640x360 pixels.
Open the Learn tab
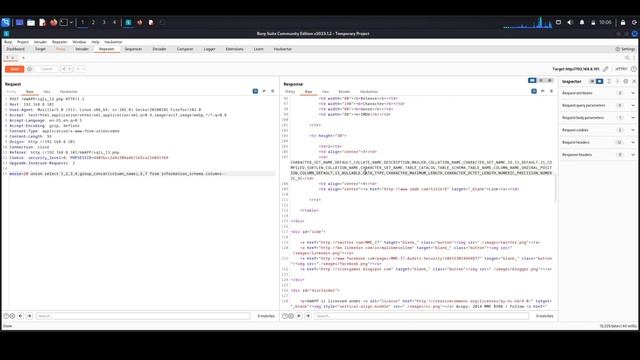pyautogui.click(x=258, y=49)
